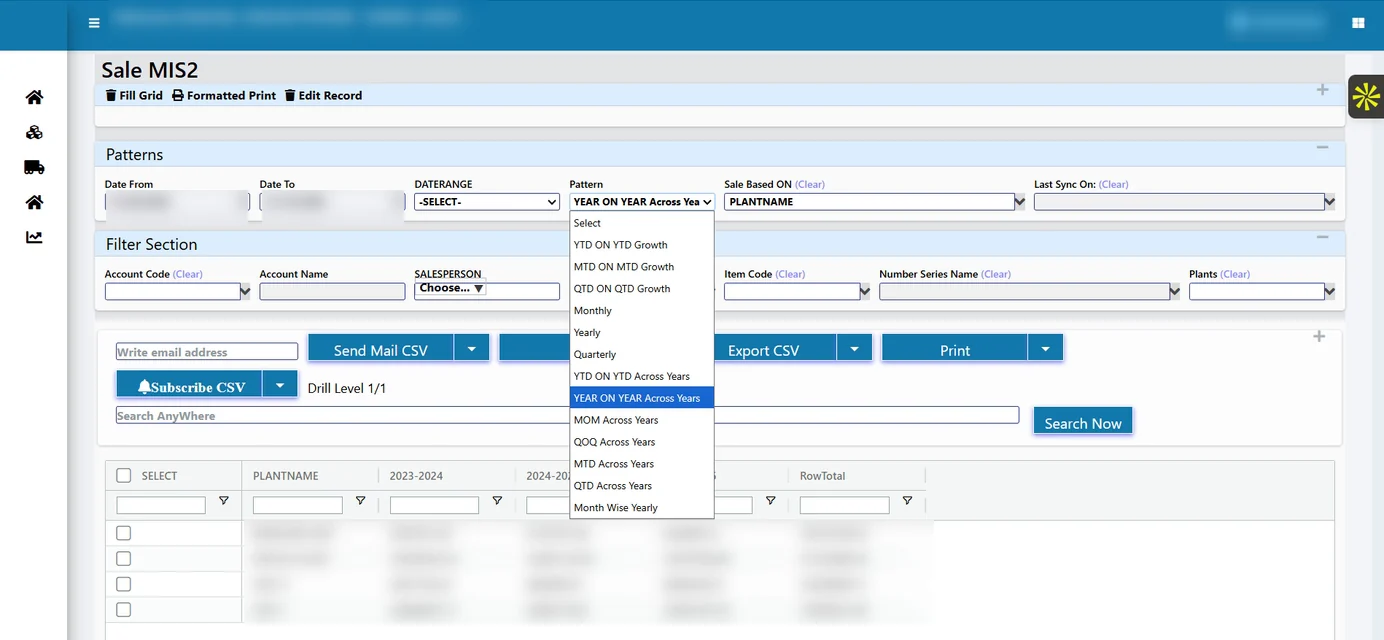Open the hamburger menu icon
This screenshot has width=1384, height=640.
(x=94, y=23)
